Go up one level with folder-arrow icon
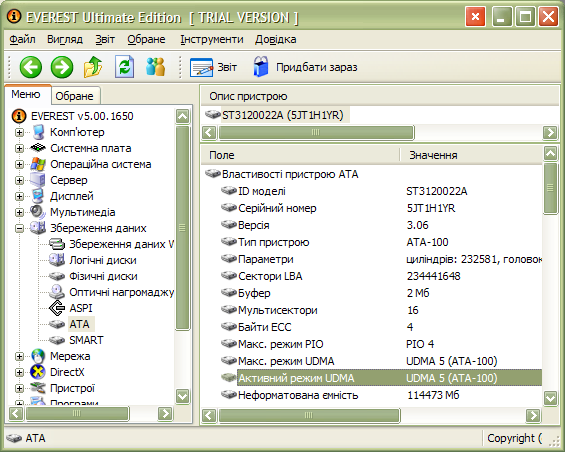This screenshot has width=565, height=452. coord(93,67)
